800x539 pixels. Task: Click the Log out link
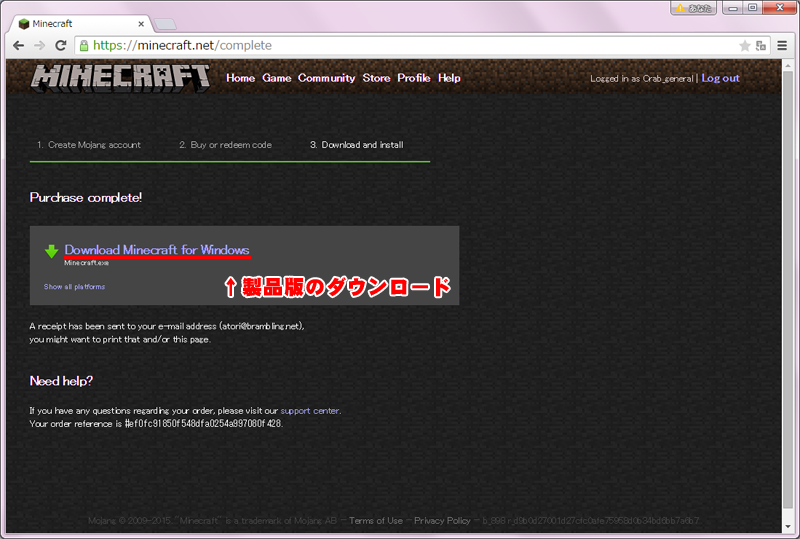pyautogui.click(x=720, y=78)
